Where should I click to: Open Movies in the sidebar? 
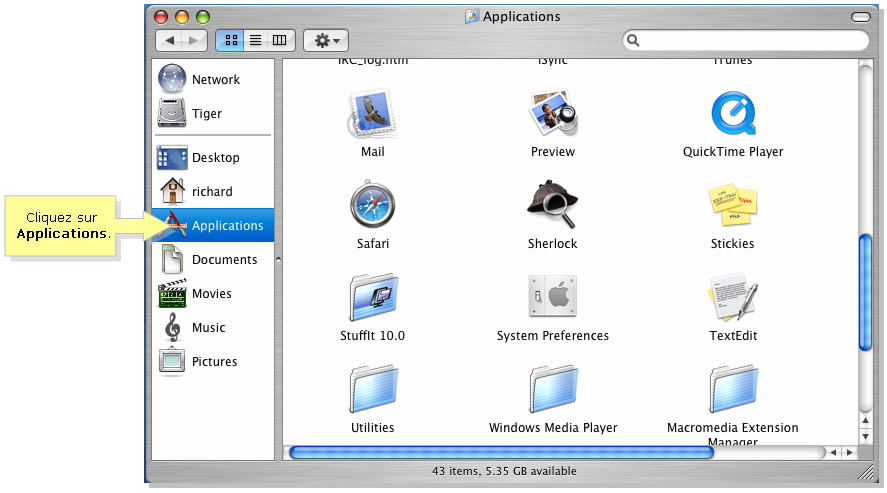tap(213, 293)
